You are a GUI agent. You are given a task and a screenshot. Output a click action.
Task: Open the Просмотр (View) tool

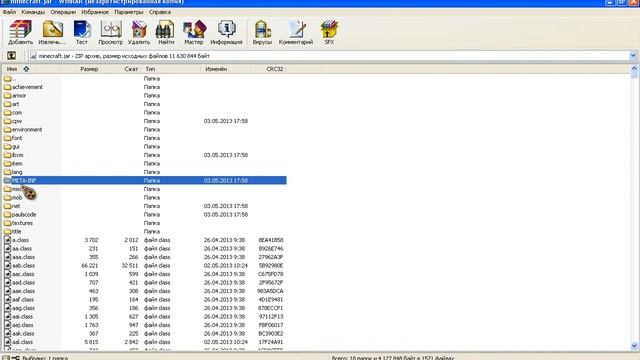(110, 32)
